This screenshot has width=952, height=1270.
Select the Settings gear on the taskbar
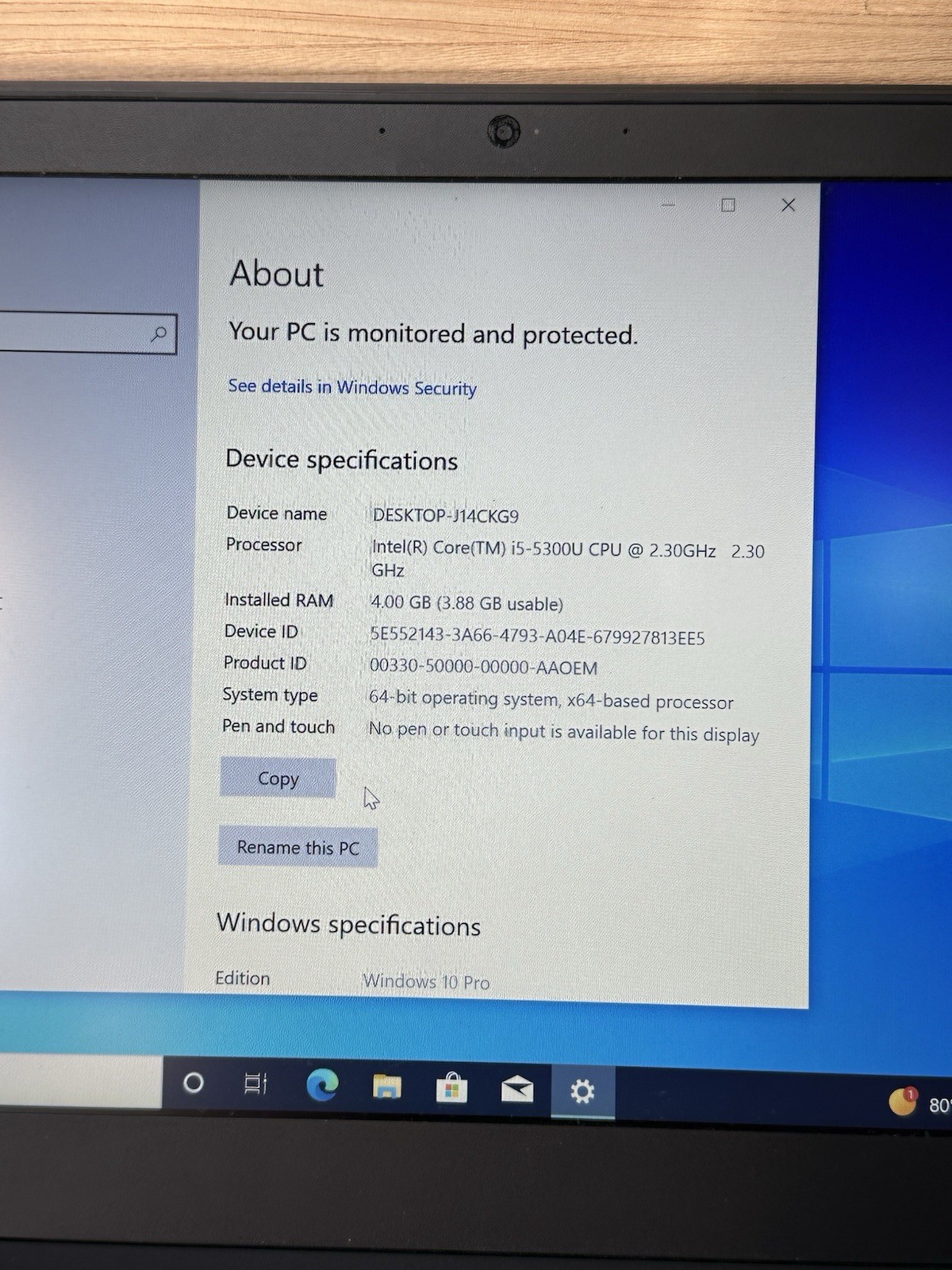(x=582, y=1091)
